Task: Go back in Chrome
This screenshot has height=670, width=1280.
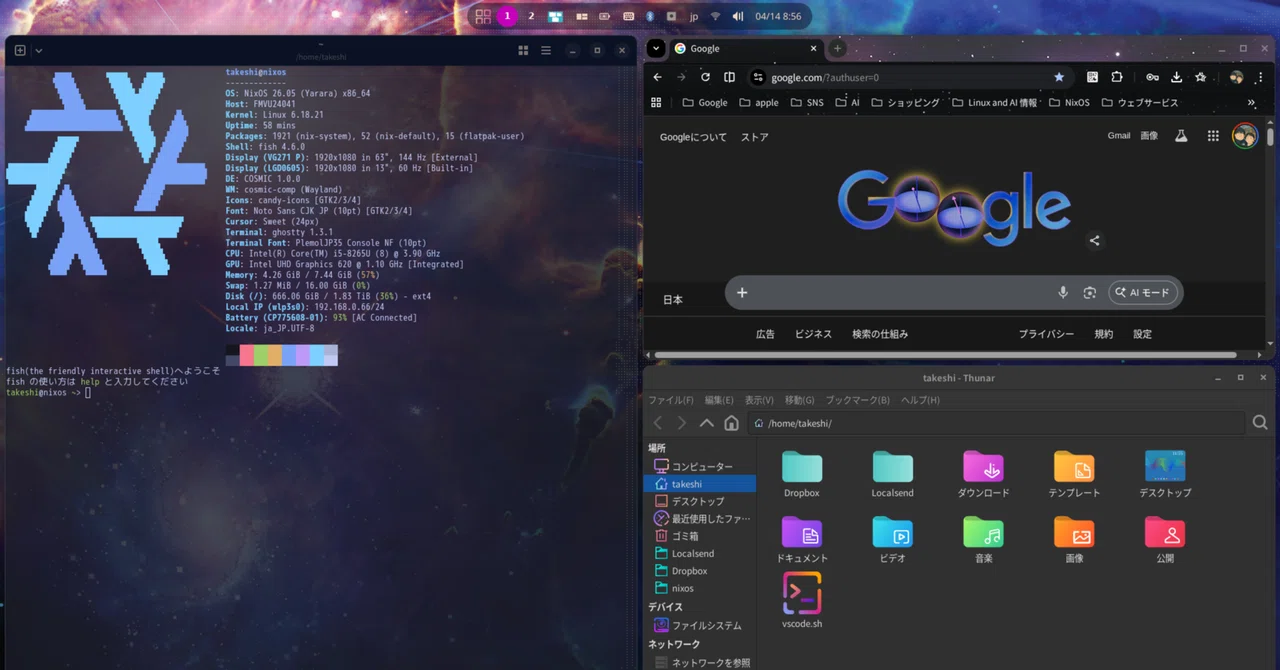Action: [658, 77]
